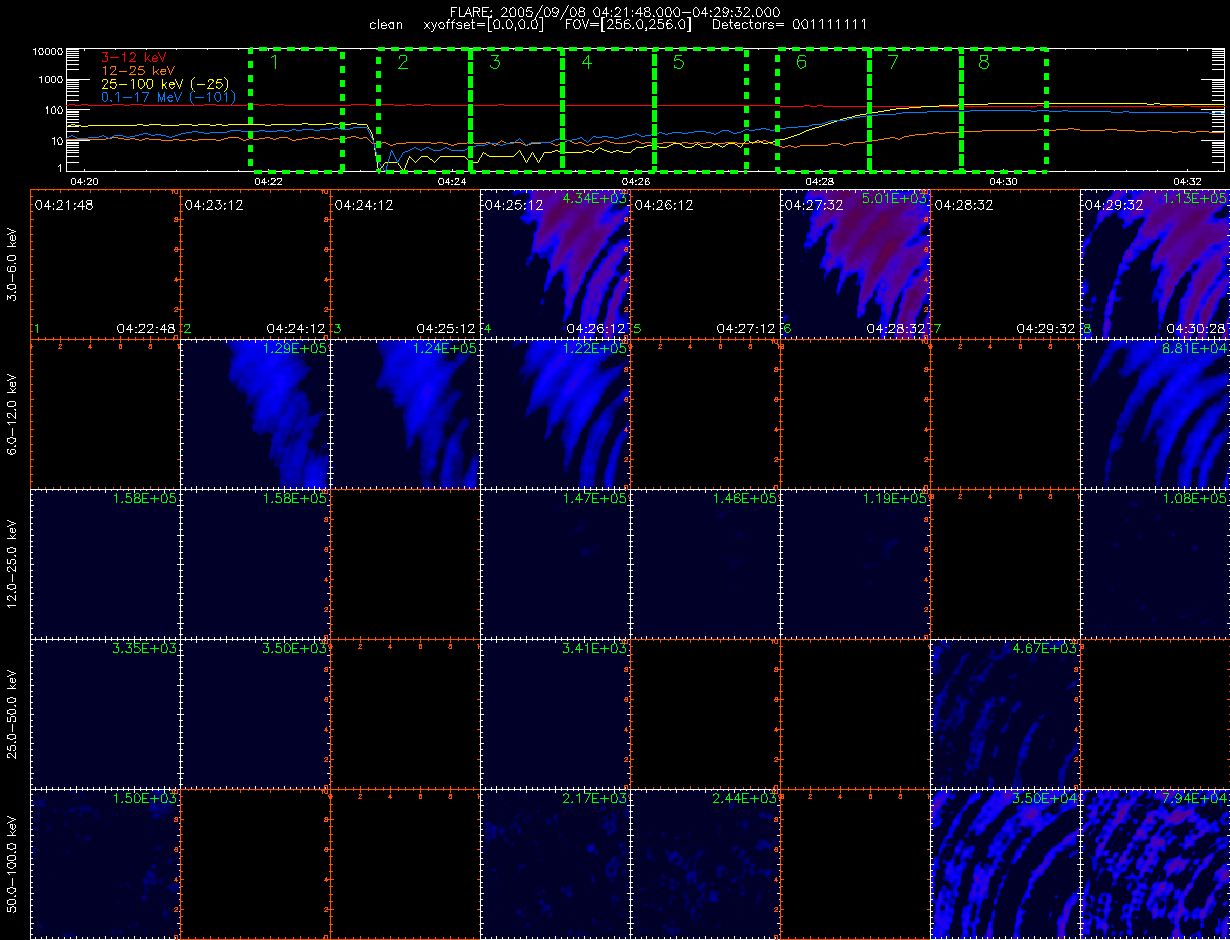Click the '25.0-50.0 keV' row label
Image resolution: width=1230 pixels, height=940 pixels.
pos(12,713)
